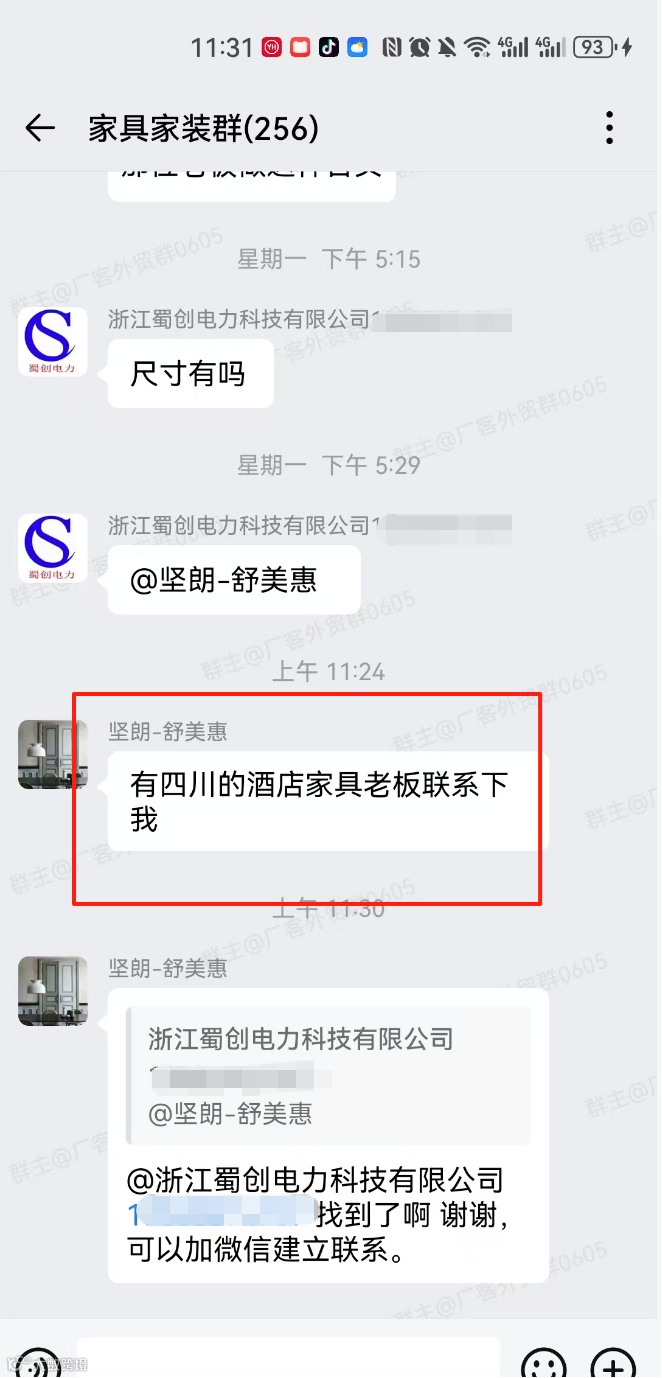This screenshot has height=1378, width=662.
Task: Open the quoted 浙江蜀创电力科技有限公司 reply block
Action: 328,1075
